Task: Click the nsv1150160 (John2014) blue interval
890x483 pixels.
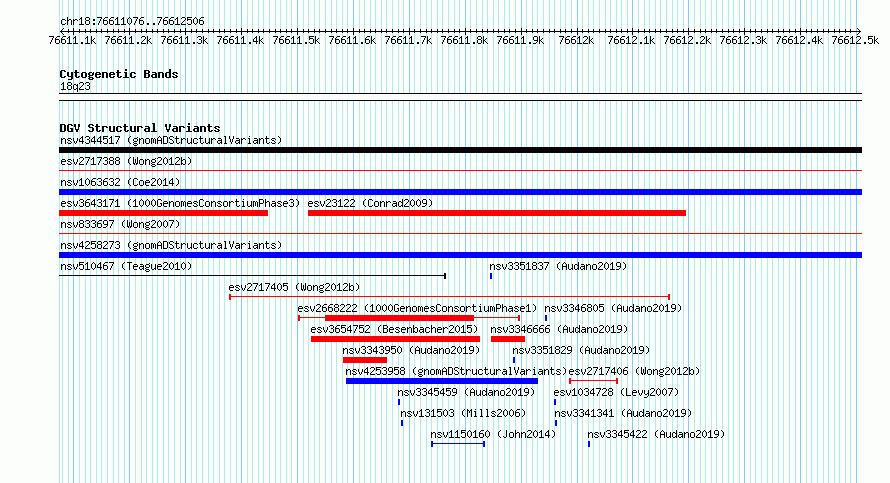Action: [458, 444]
